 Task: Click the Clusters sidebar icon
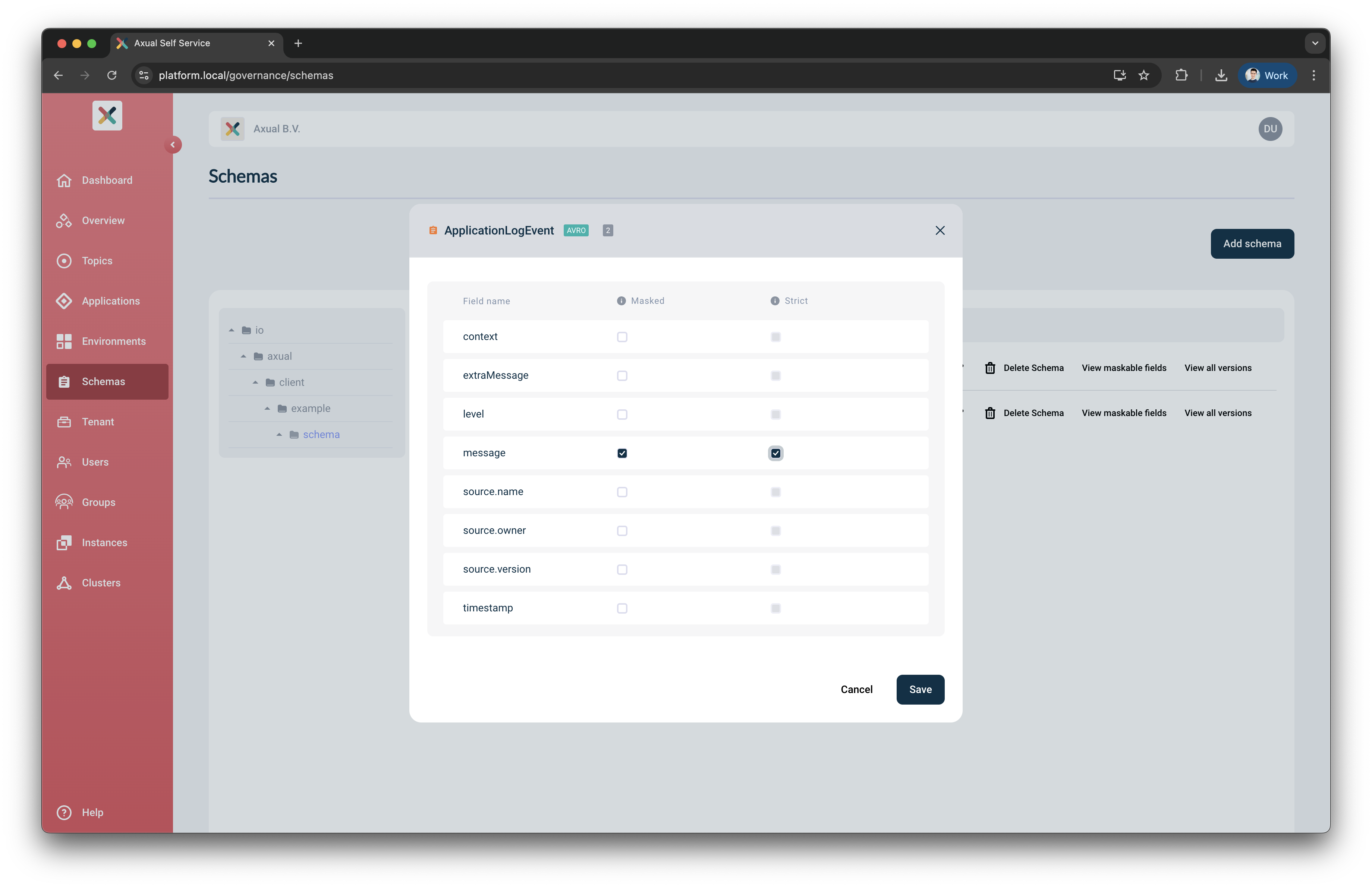[x=64, y=583]
